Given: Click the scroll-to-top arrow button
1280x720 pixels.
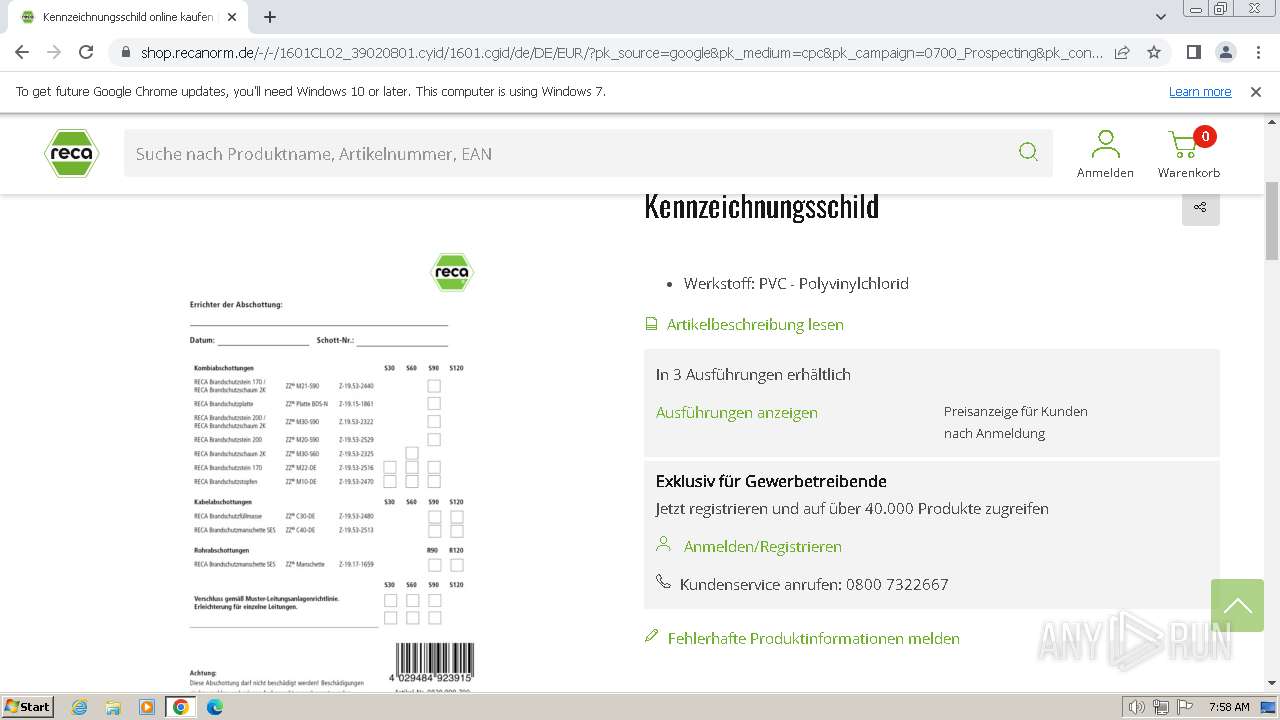Looking at the screenshot, I should [x=1237, y=605].
